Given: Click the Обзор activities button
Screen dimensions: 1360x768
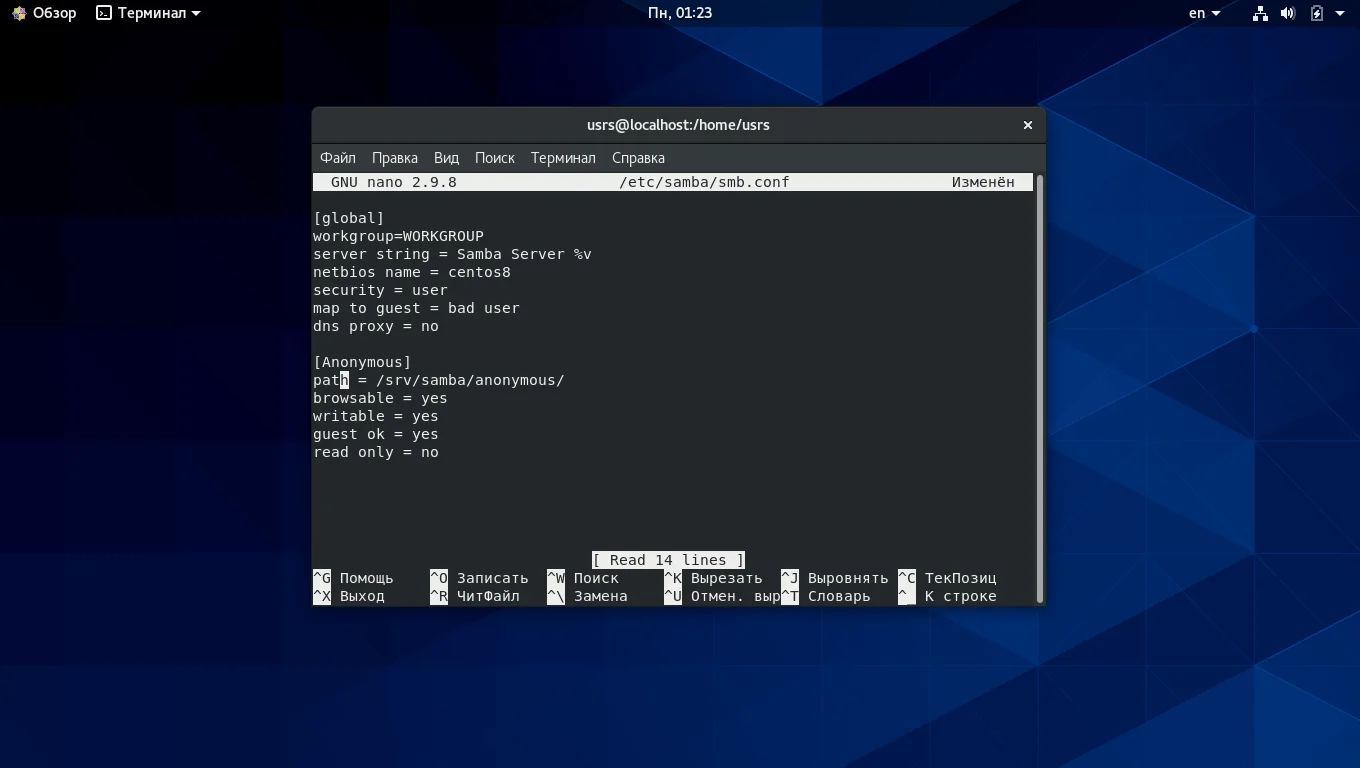Looking at the screenshot, I should 54,13.
